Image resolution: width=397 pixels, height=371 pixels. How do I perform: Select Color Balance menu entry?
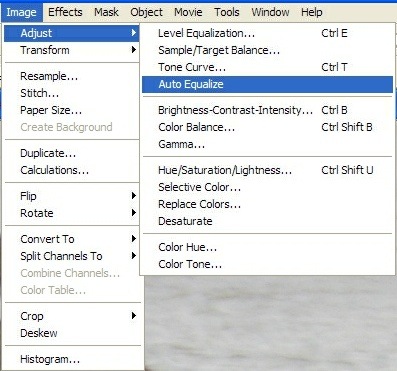tap(267, 127)
